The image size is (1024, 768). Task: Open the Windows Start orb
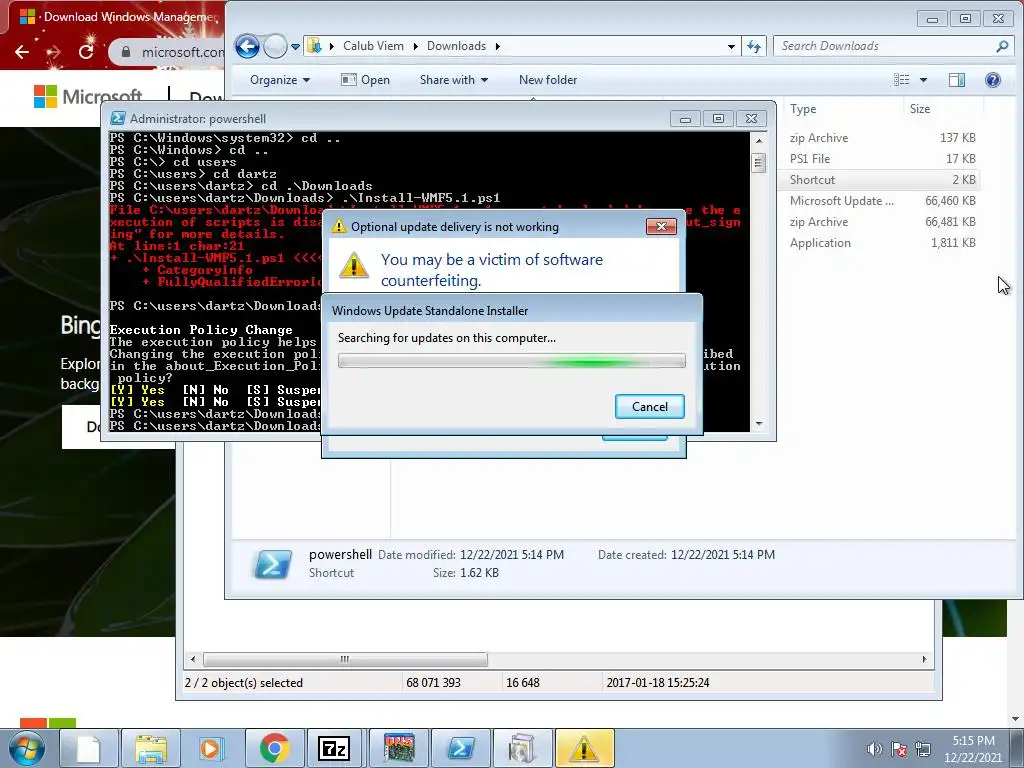(x=27, y=748)
